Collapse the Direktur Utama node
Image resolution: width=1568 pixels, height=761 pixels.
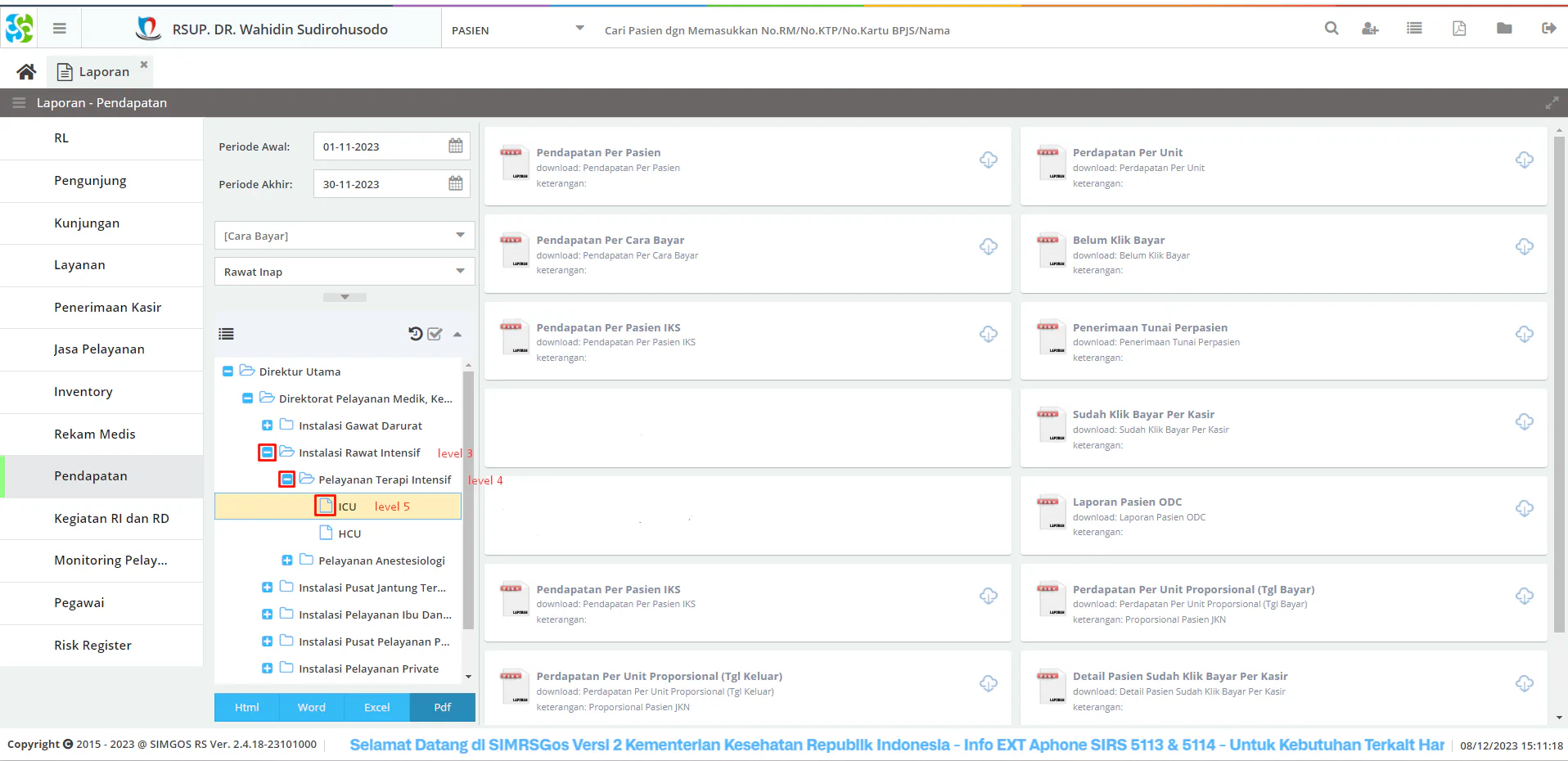tap(228, 371)
